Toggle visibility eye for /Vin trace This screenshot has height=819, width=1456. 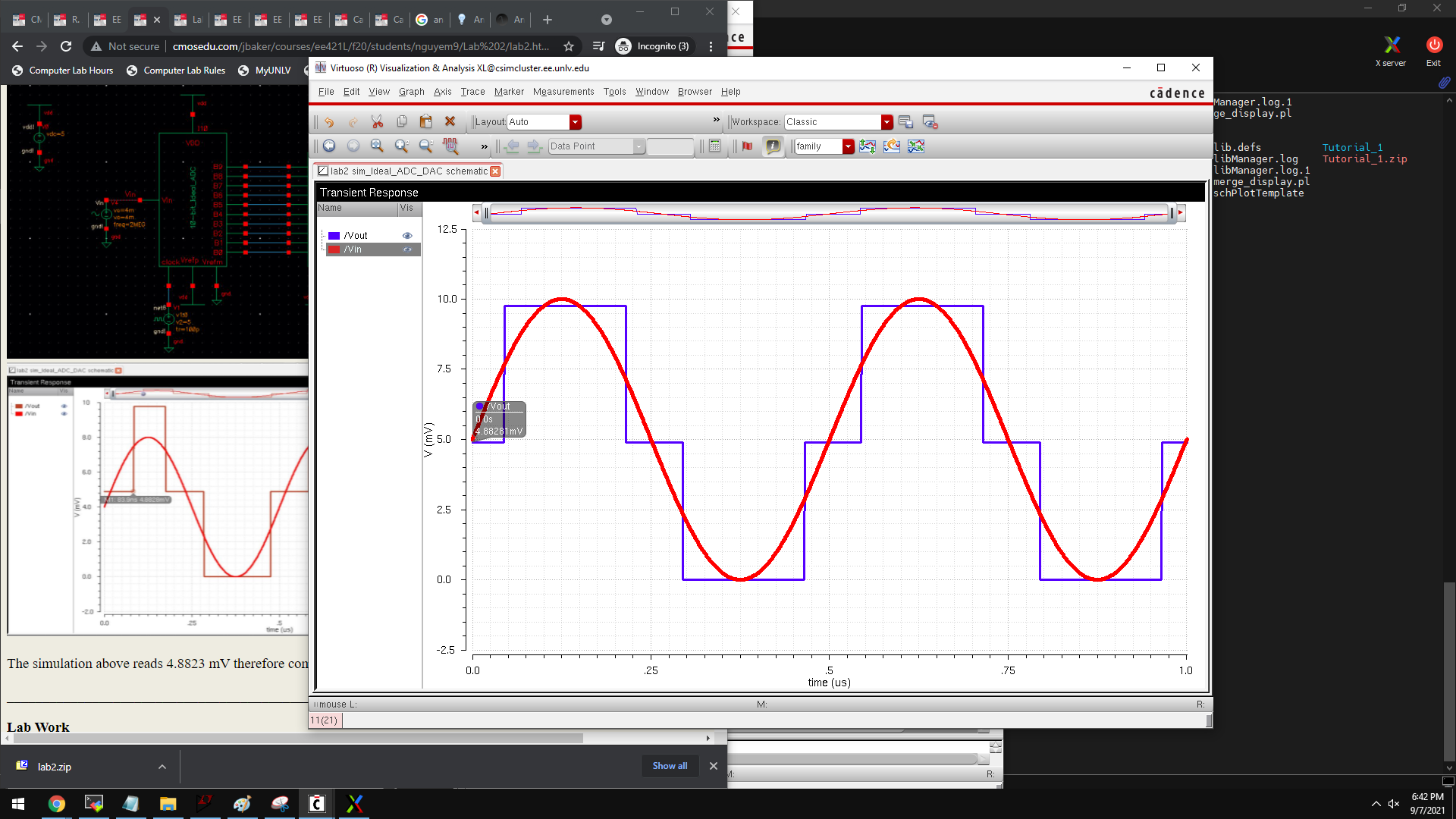pos(407,249)
